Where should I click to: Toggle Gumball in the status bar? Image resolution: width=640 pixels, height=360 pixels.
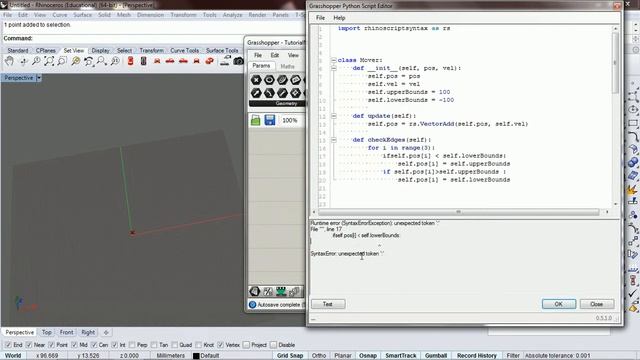pos(436,356)
